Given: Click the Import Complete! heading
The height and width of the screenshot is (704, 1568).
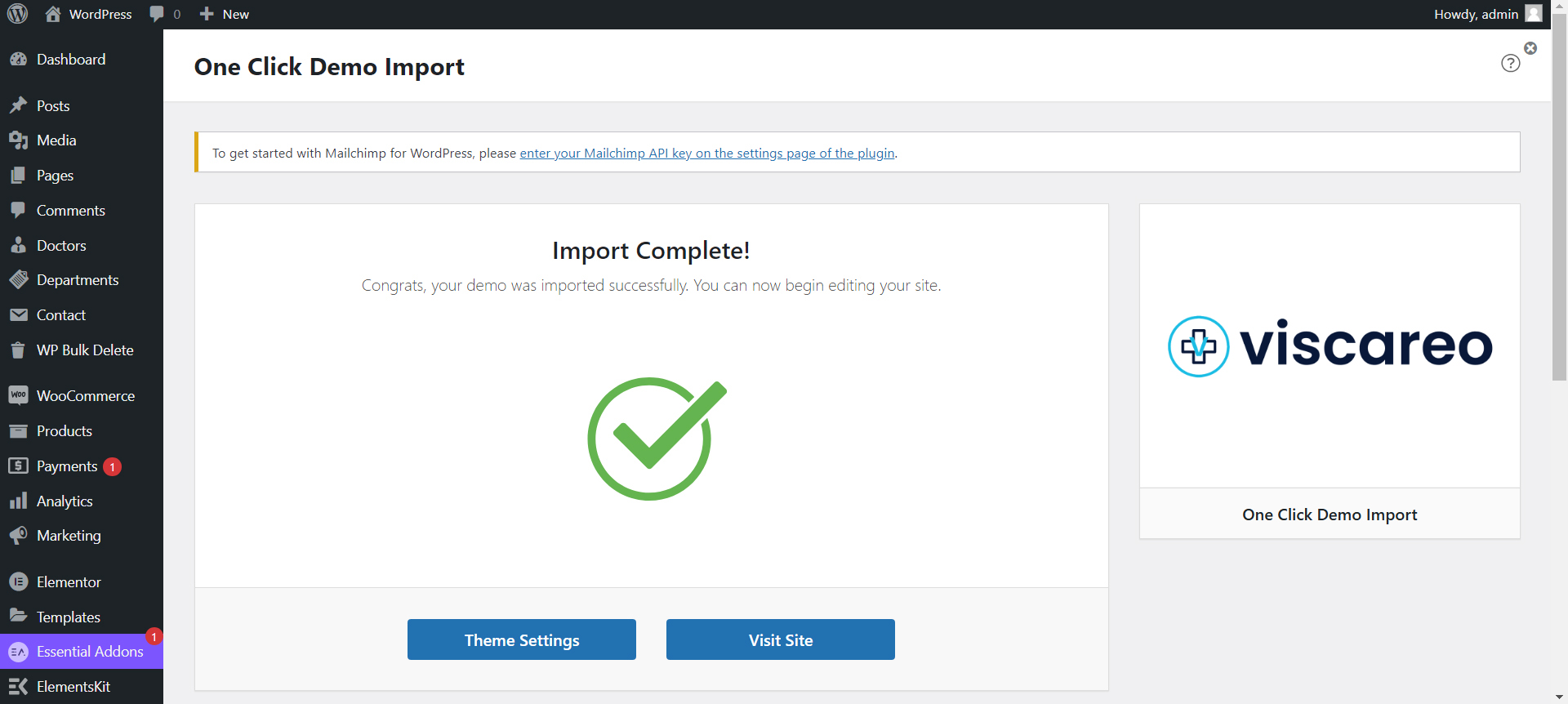Looking at the screenshot, I should pos(651,251).
